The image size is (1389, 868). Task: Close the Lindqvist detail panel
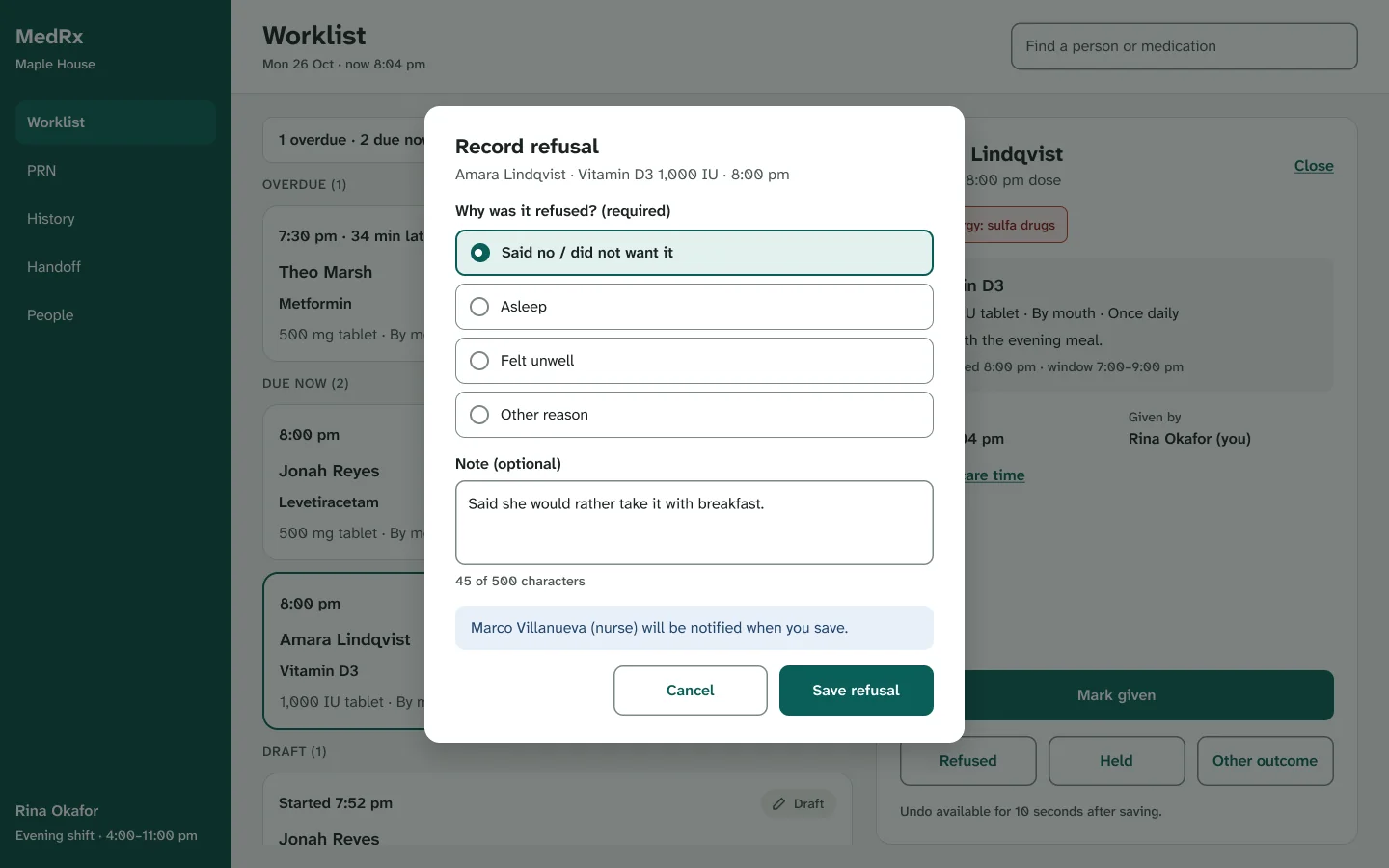pyautogui.click(x=1314, y=166)
